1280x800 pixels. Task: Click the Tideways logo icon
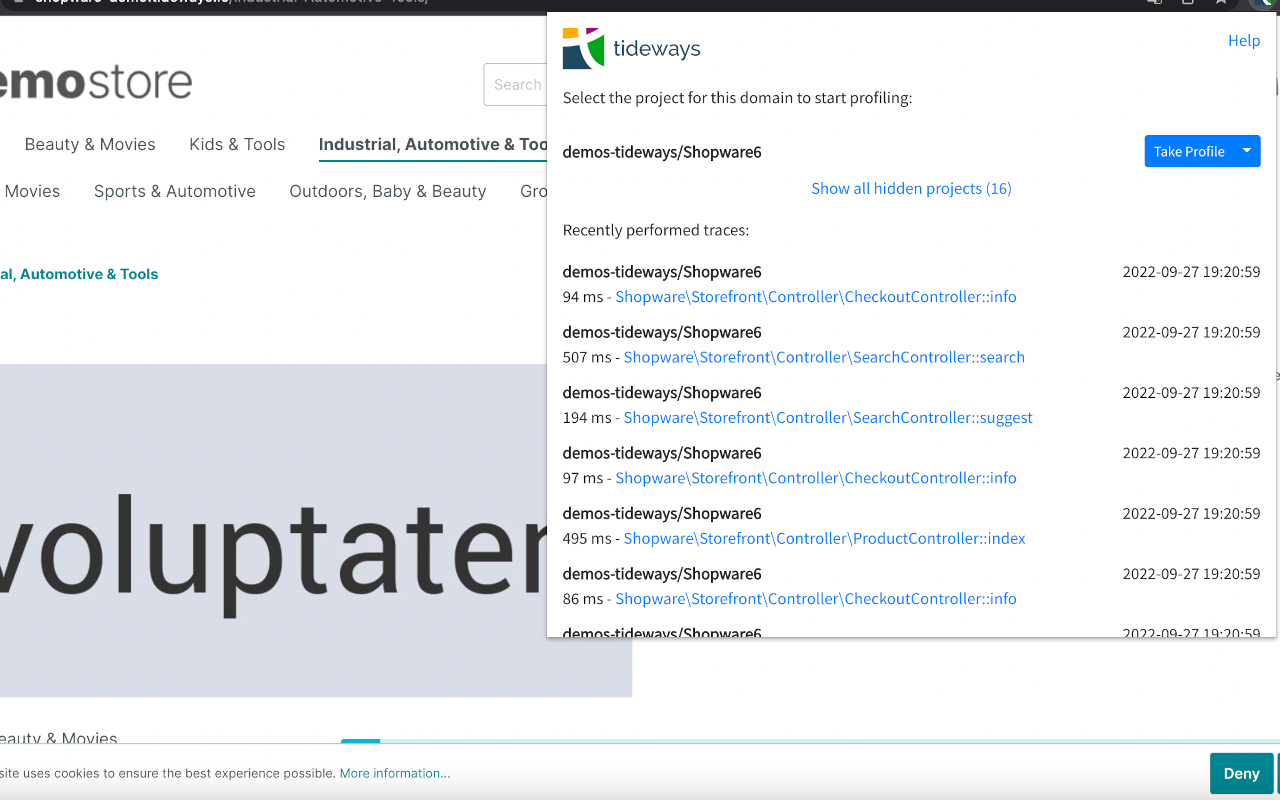(583, 48)
